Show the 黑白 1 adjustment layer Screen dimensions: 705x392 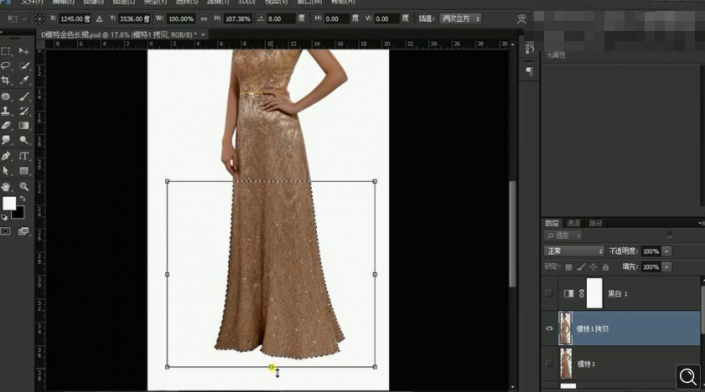[549, 293]
